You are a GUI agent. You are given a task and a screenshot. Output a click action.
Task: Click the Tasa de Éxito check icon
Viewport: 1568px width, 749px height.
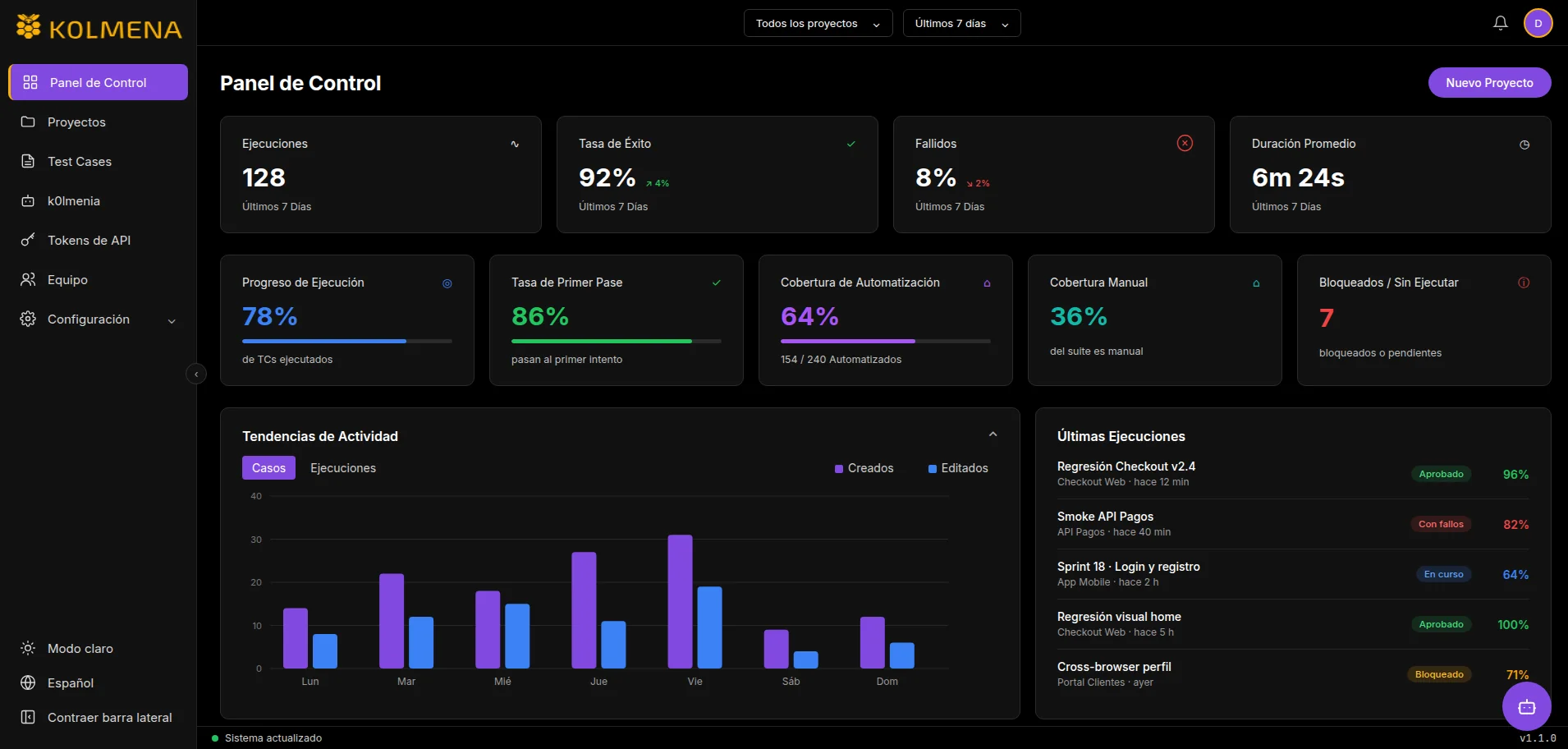[x=851, y=144]
